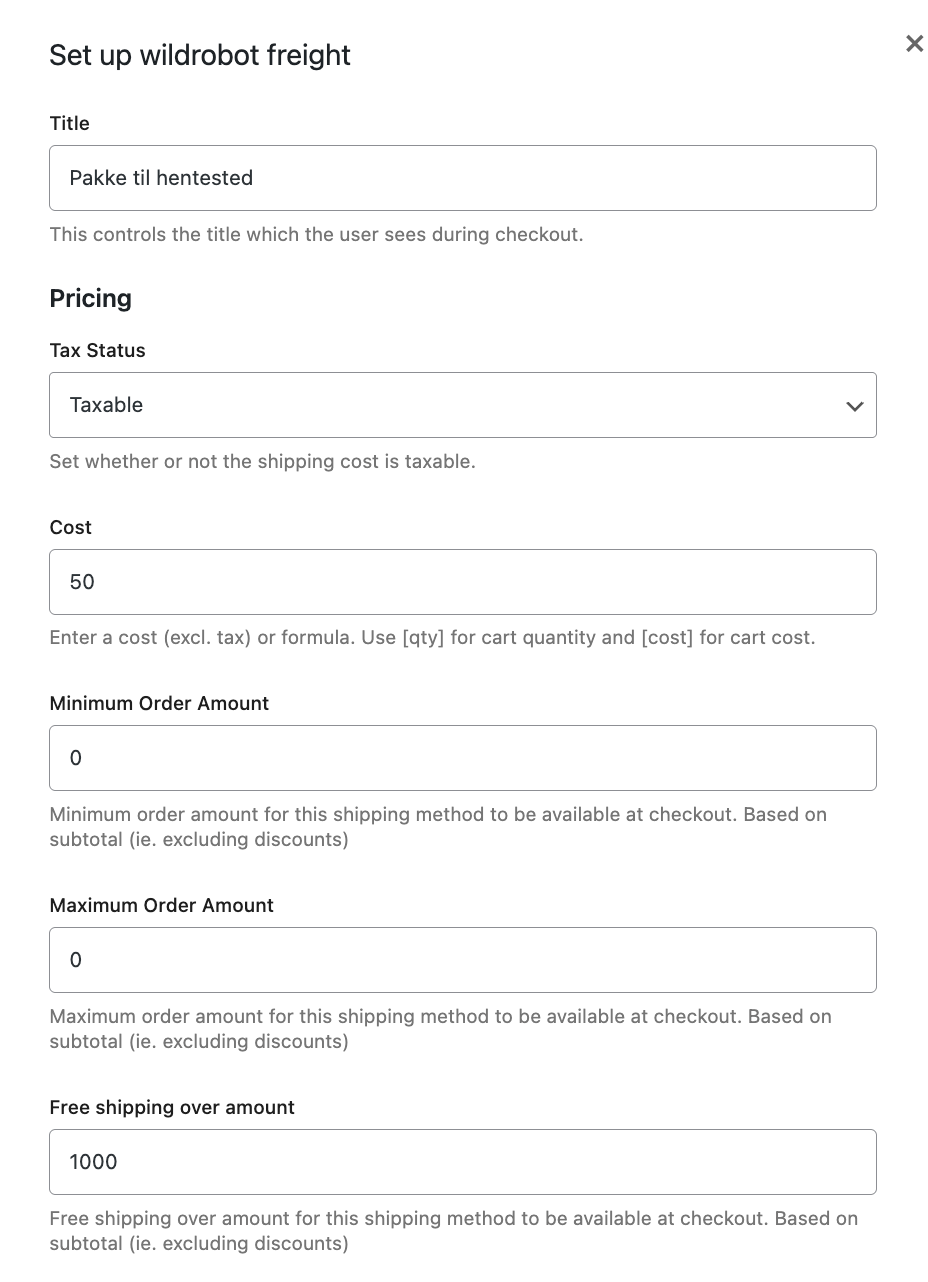Select the Maximum Order Amount input box

tap(462, 960)
